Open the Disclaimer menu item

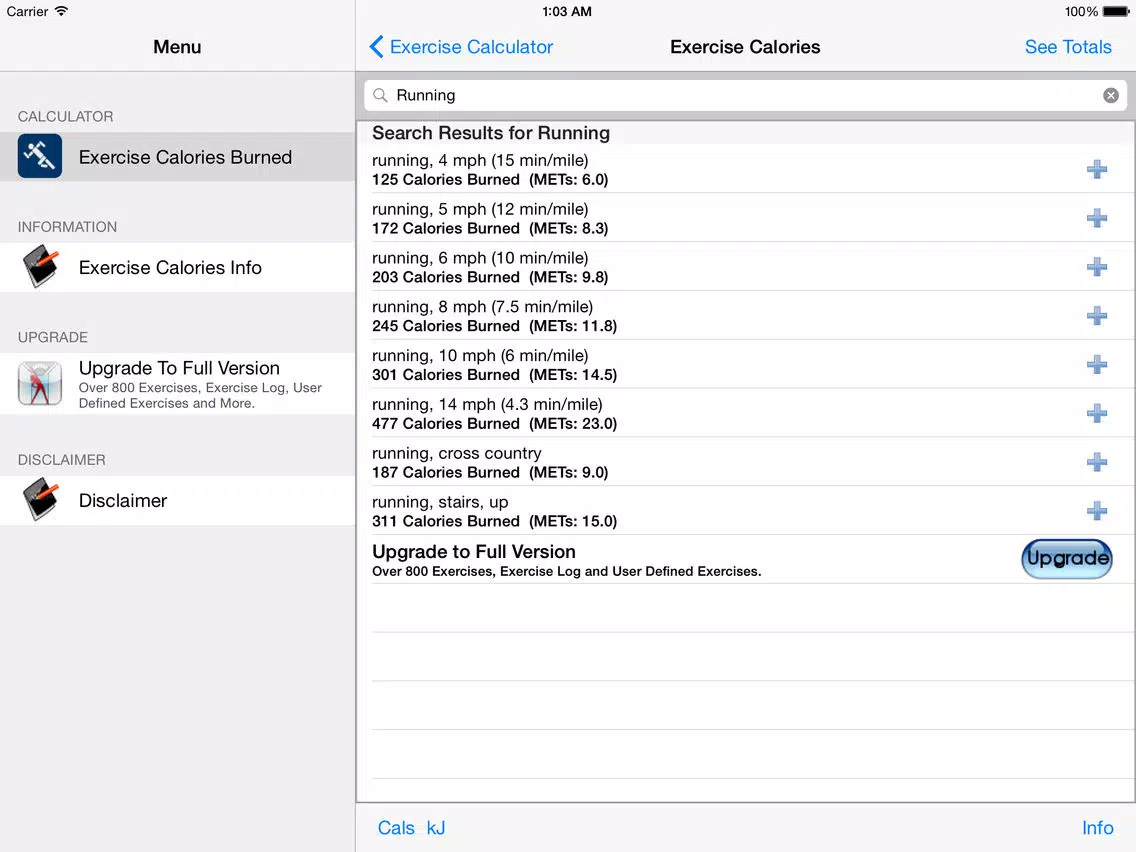(178, 501)
